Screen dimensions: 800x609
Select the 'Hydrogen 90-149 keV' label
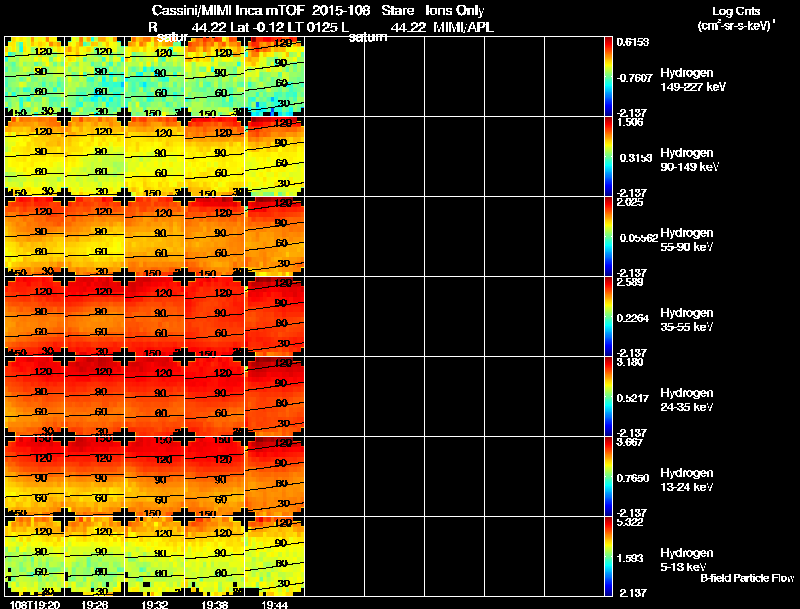pos(690,160)
